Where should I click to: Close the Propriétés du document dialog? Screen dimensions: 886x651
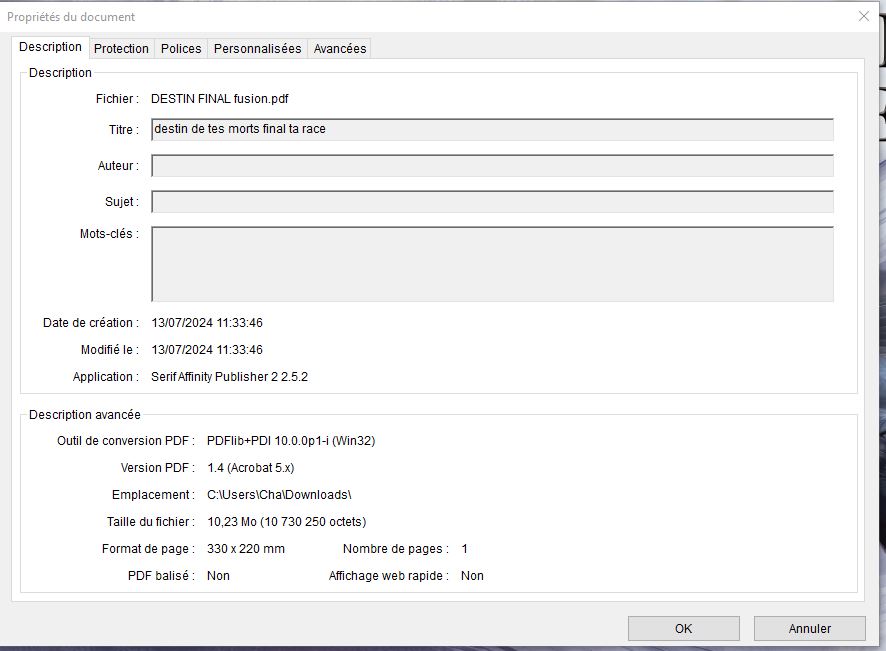click(x=864, y=16)
